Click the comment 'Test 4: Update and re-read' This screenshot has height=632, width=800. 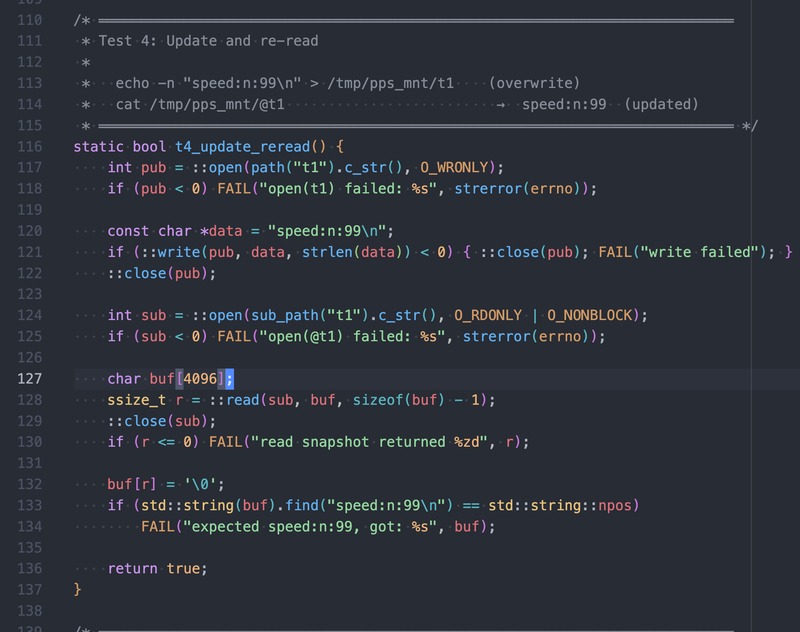[x=208, y=41]
